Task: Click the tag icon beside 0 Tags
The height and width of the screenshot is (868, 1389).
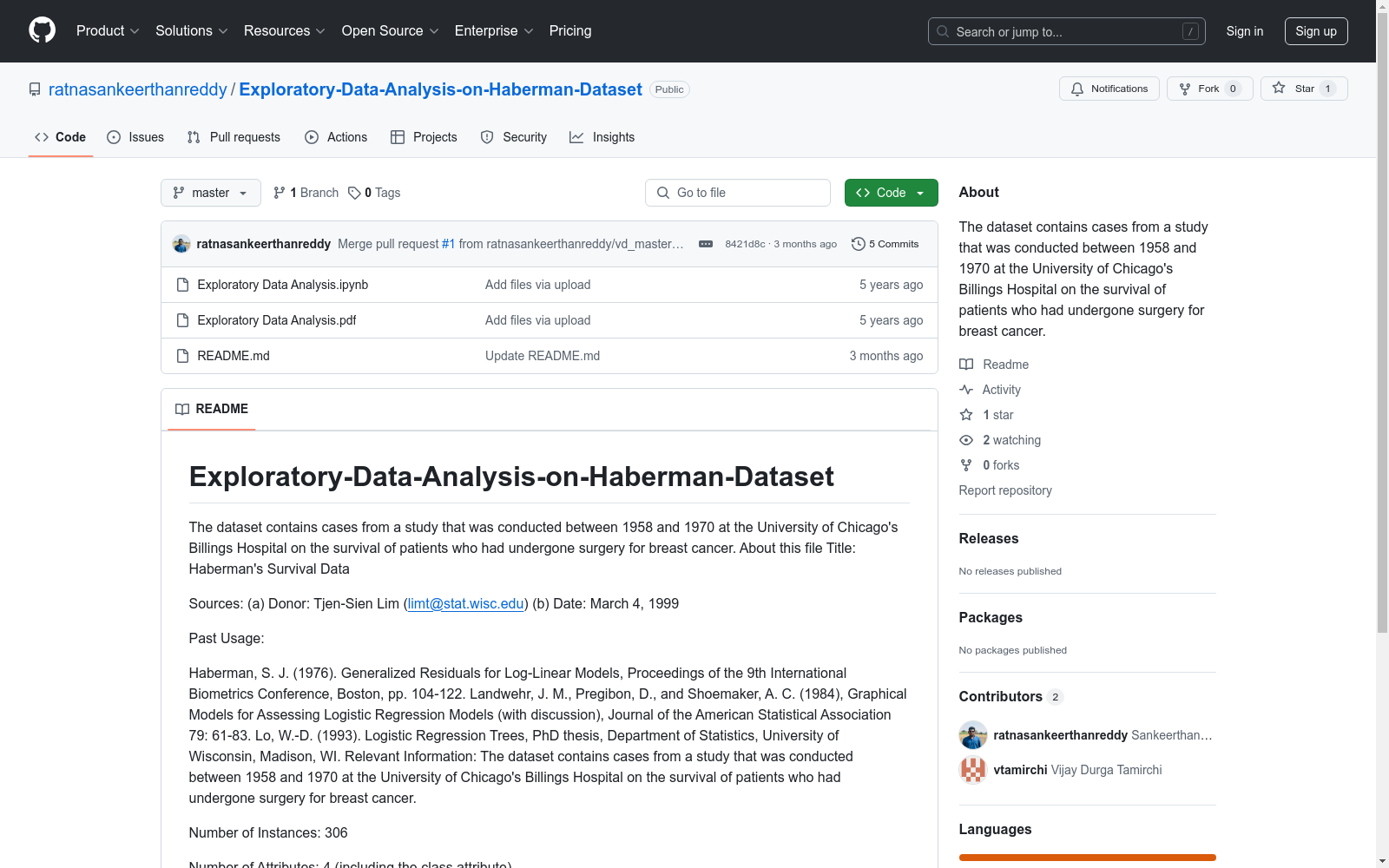Action: tap(354, 193)
